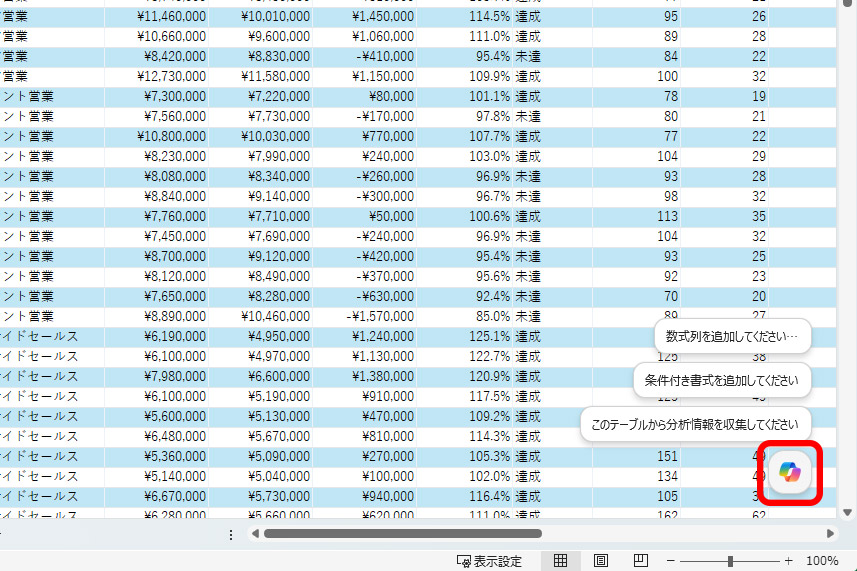Select the 109.9% cell
The height and width of the screenshot is (571, 857).
click(465, 76)
